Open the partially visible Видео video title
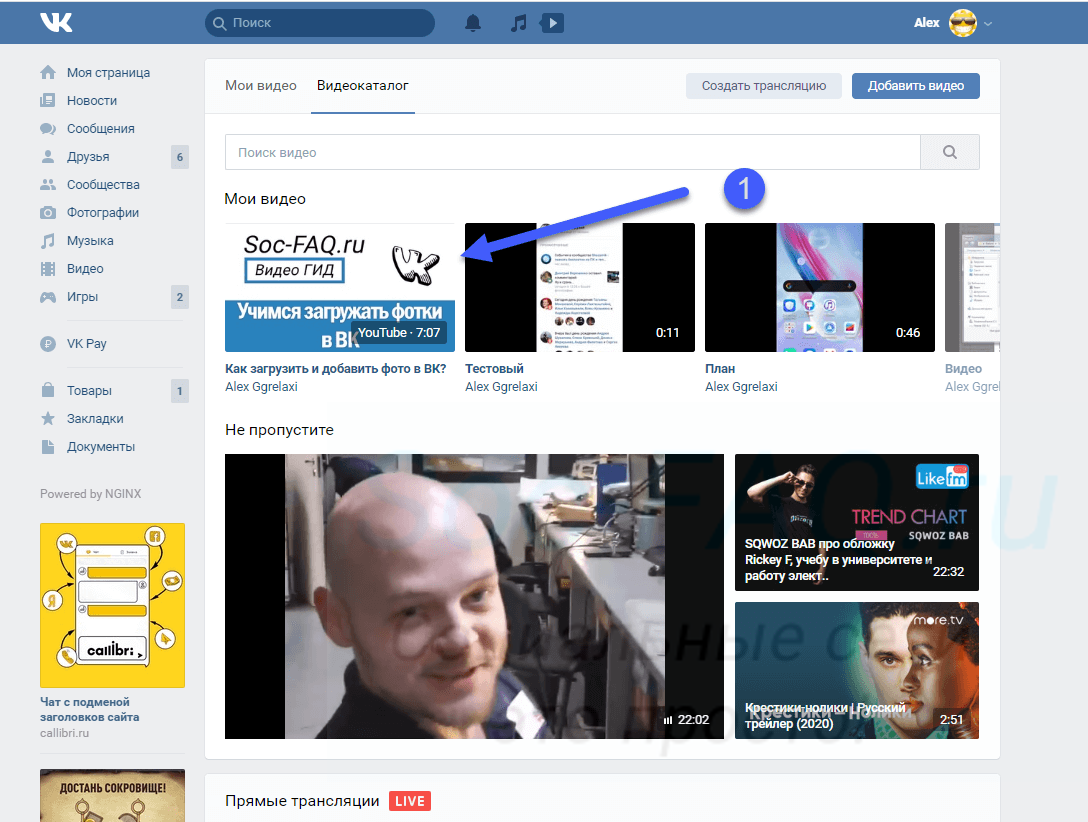The height and width of the screenshot is (822, 1088). pyautogui.click(x=963, y=368)
